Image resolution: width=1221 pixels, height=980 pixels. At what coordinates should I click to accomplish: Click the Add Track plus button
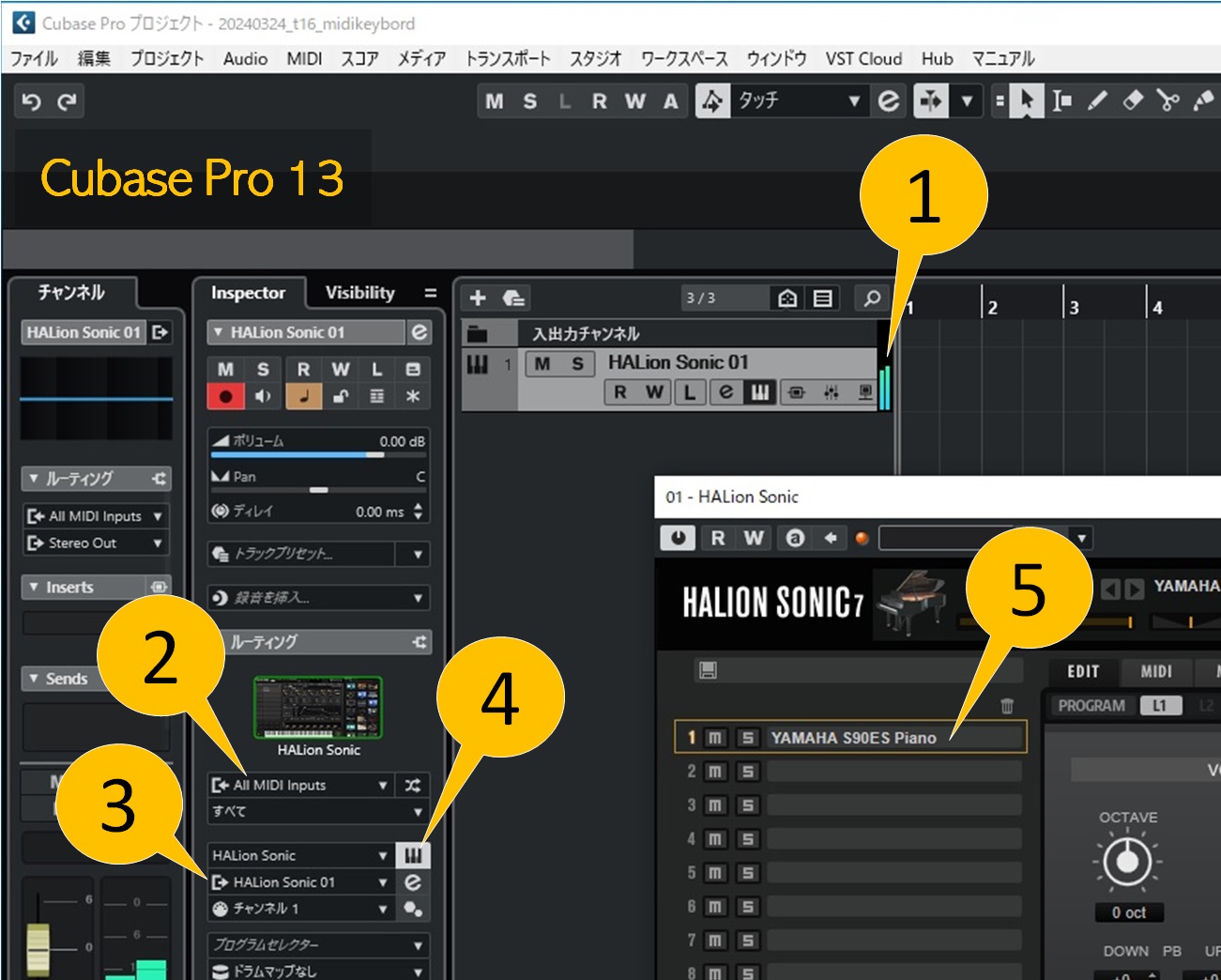pos(478,298)
